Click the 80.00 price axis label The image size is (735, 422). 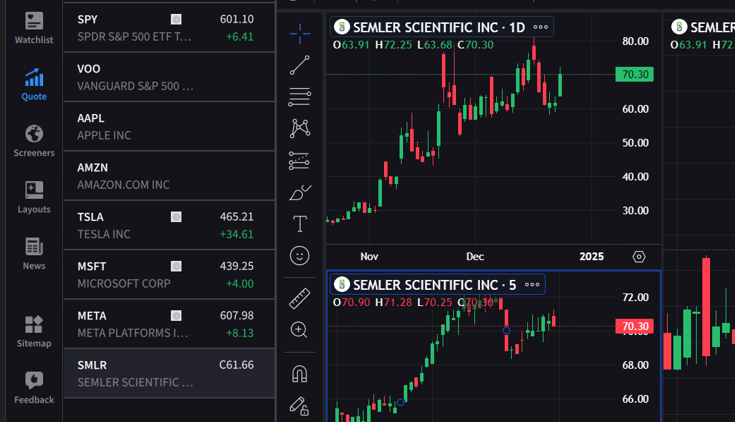click(x=636, y=41)
